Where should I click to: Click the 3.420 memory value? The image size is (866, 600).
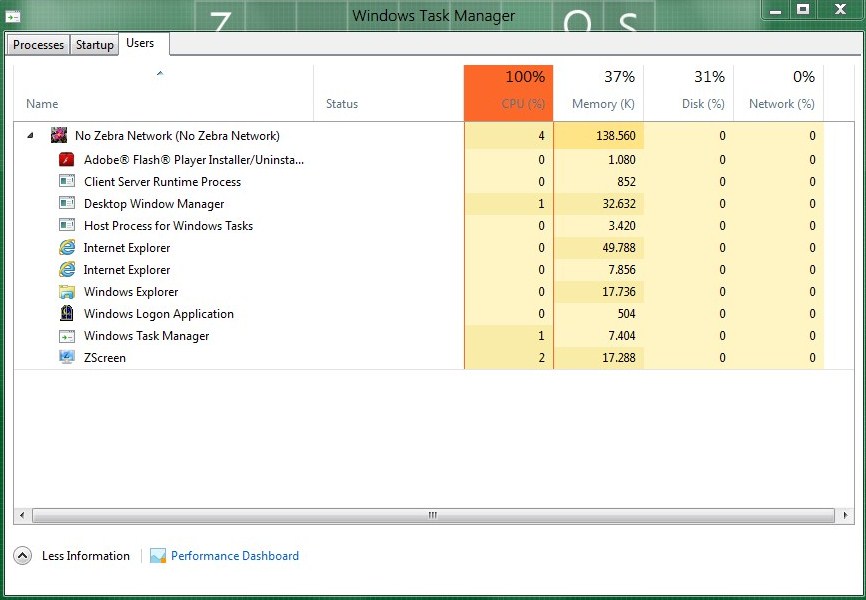coord(621,225)
